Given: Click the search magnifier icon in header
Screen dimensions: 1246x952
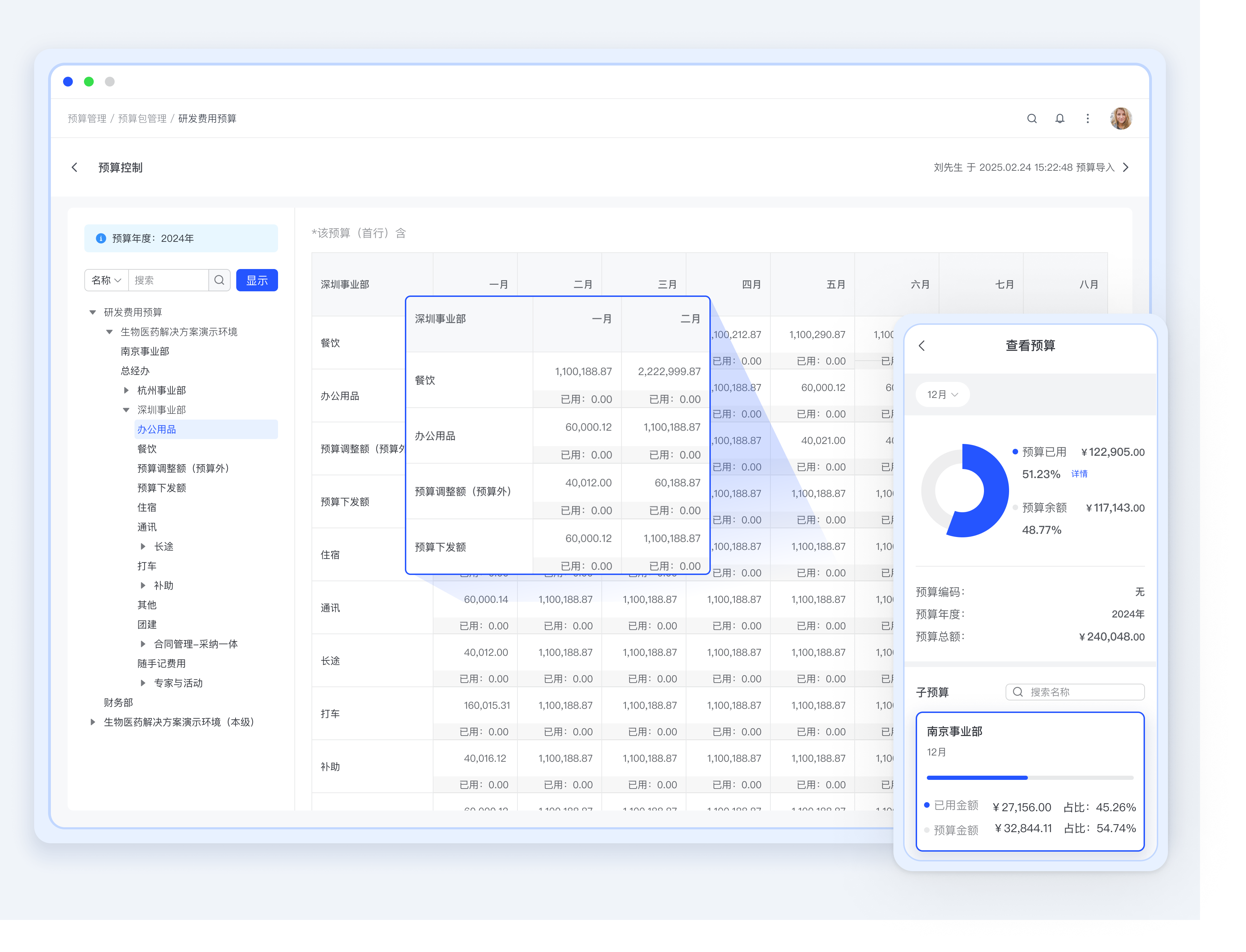Looking at the screenshot, I should (1032, 118).
